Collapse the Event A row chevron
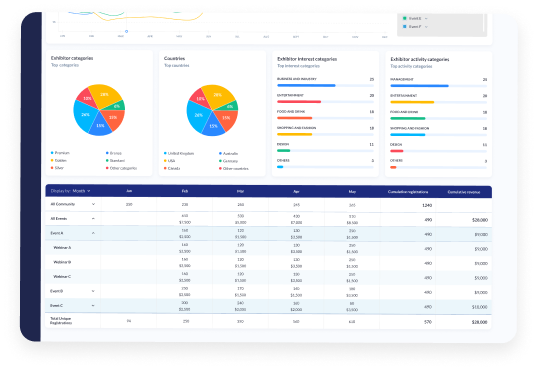 (x=93, y=233)
